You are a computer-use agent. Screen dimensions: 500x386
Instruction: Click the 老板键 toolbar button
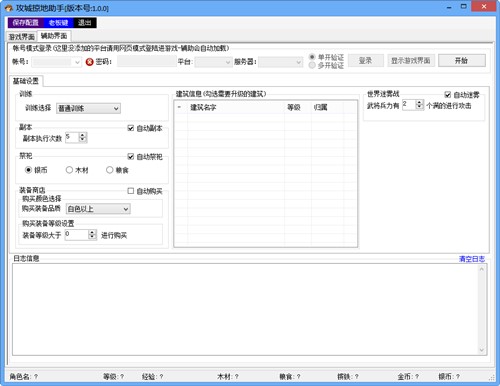pyautogui.click(x=58, y=23)
